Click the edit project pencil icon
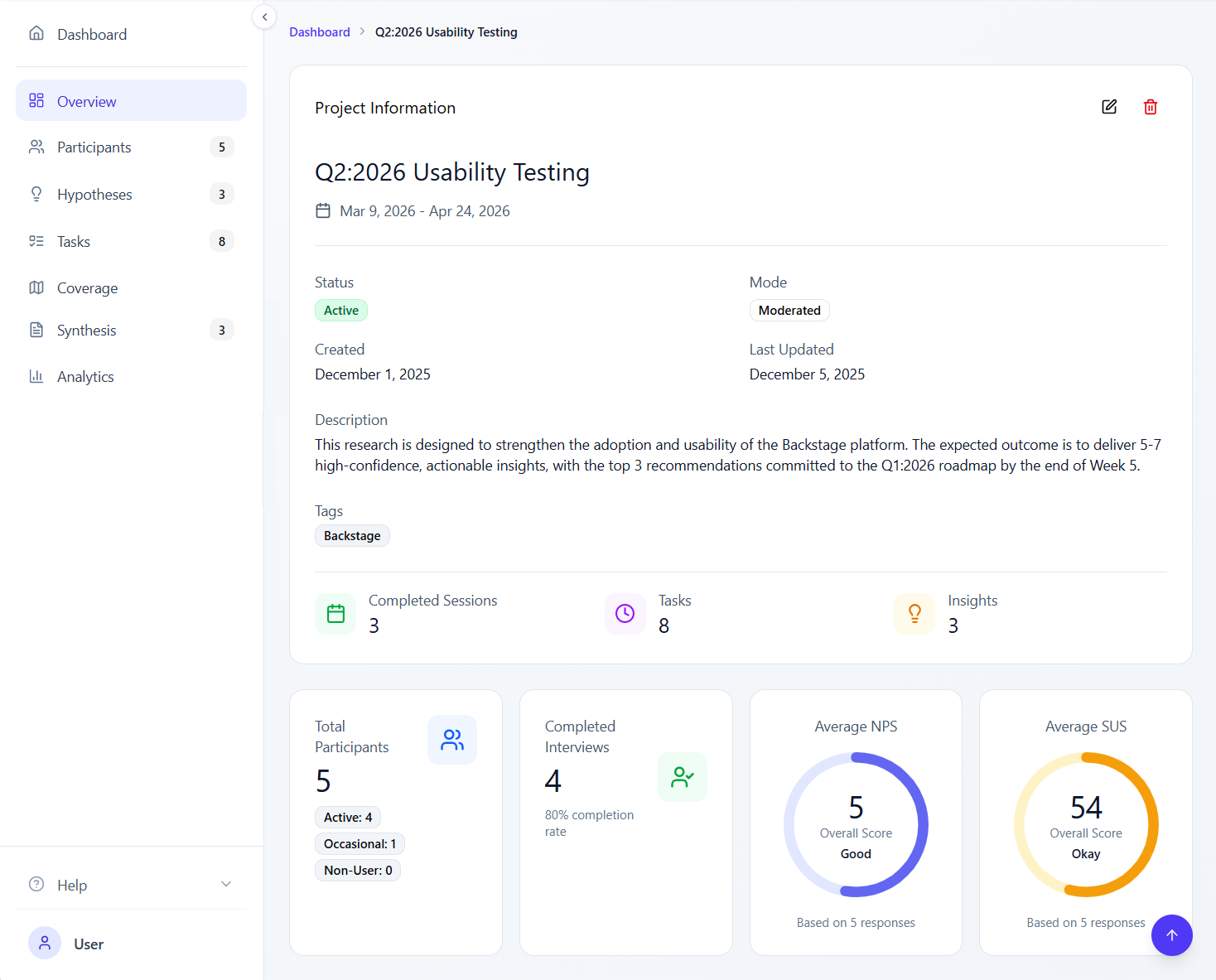Viewport: 1216px width, 980px height. 1109,107
